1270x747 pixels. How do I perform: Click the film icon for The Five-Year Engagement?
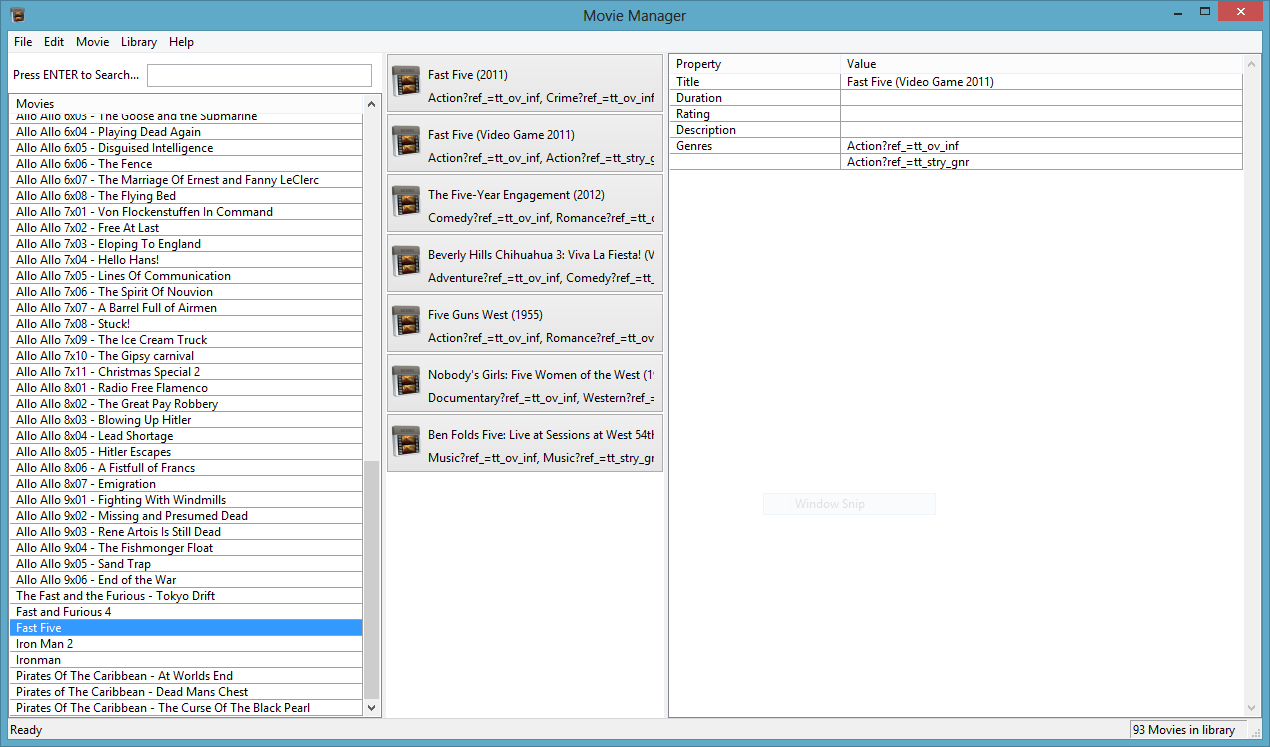tap(406, 202)
